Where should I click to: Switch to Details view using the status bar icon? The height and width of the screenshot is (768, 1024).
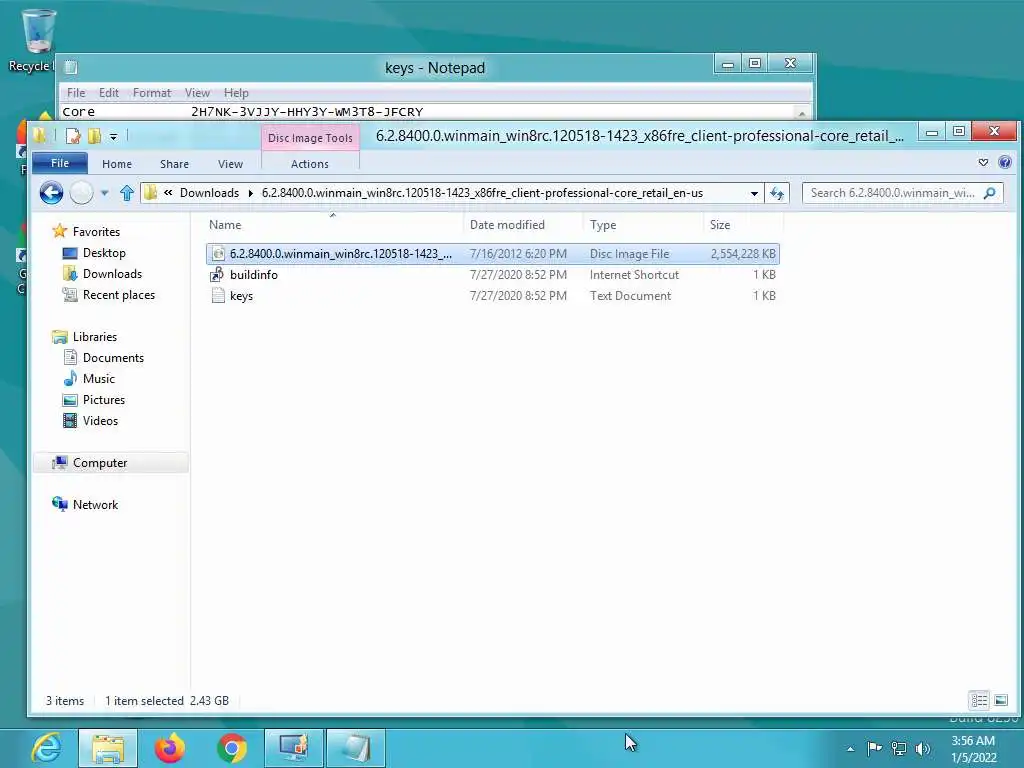pos(979,701)
